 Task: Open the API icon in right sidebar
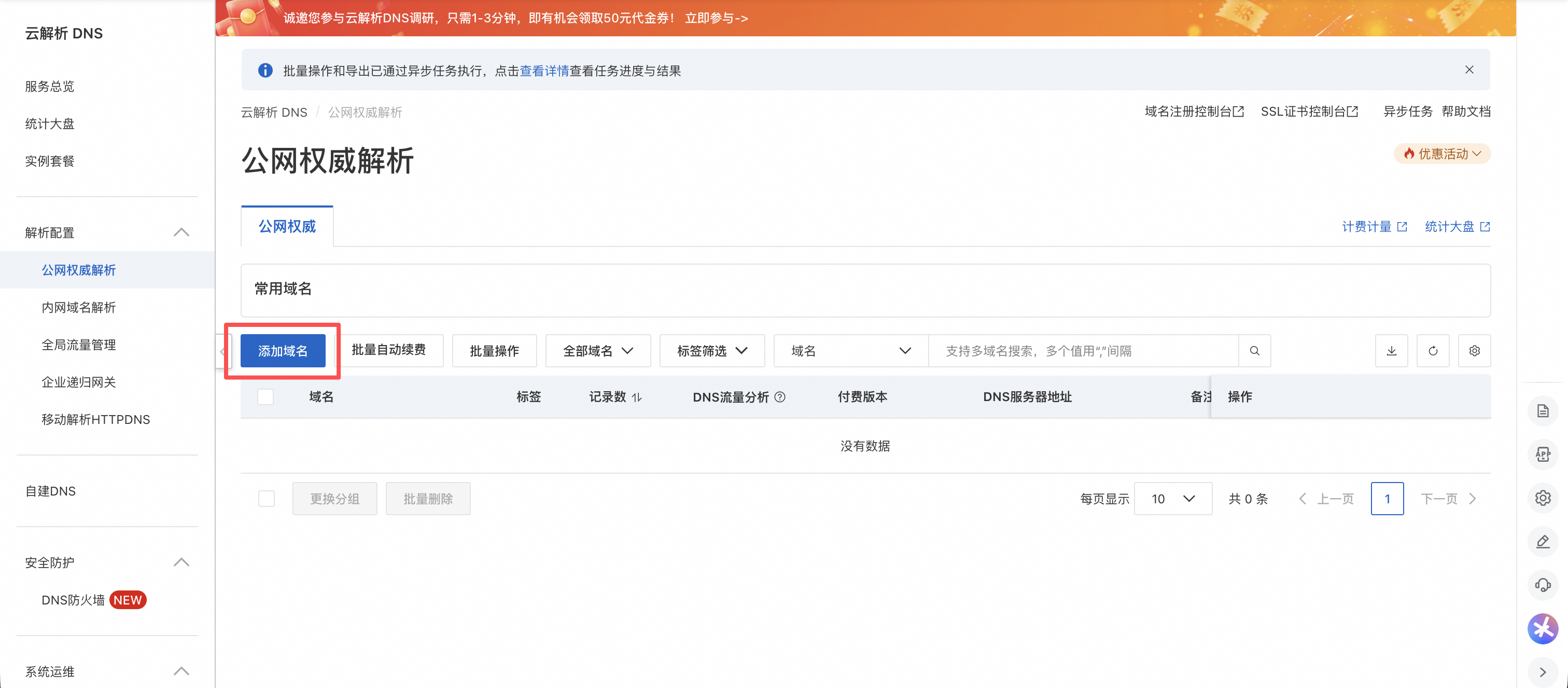1543,454
